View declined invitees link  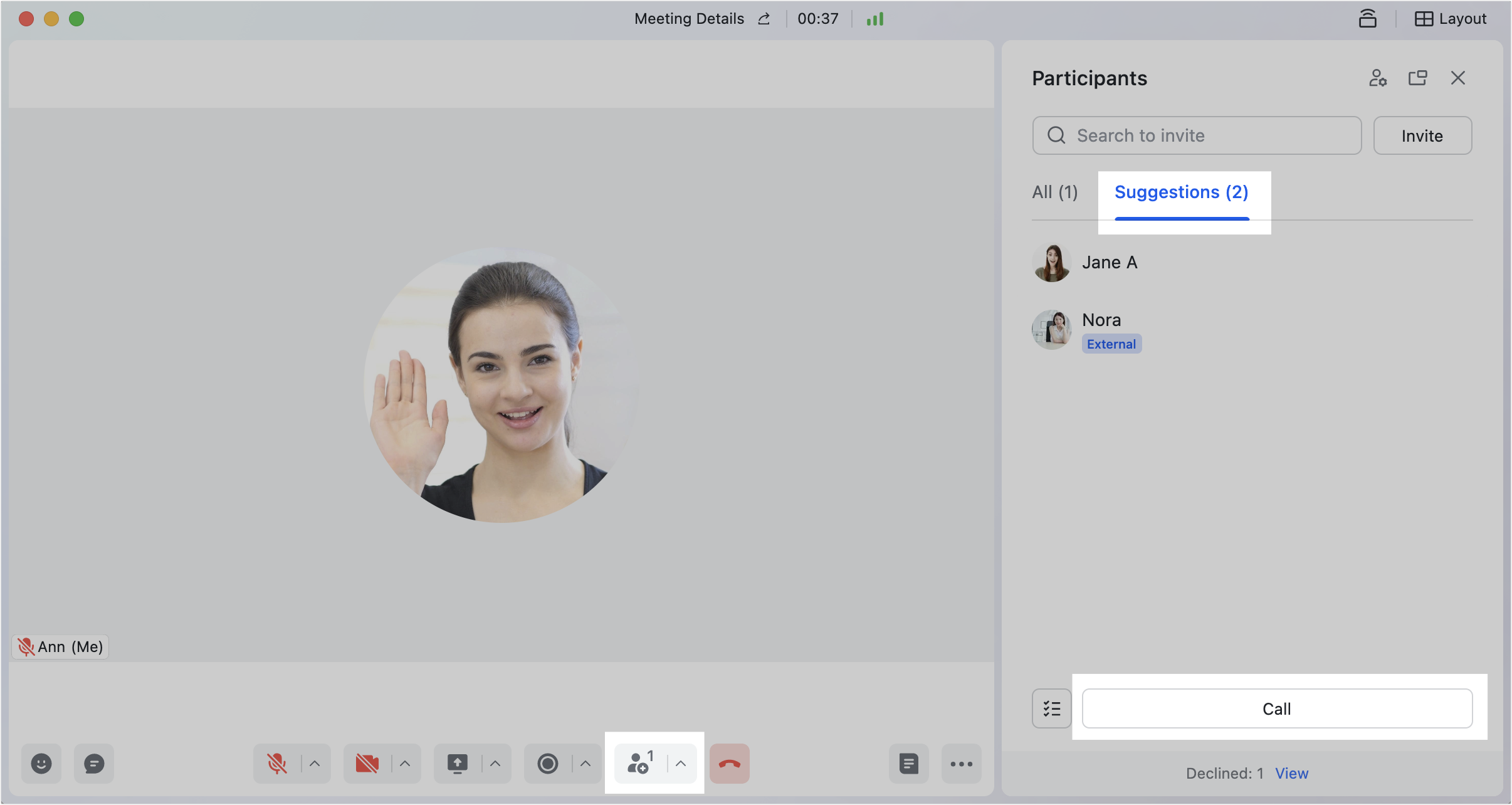pyautogui.click(x=1291, y=773)
